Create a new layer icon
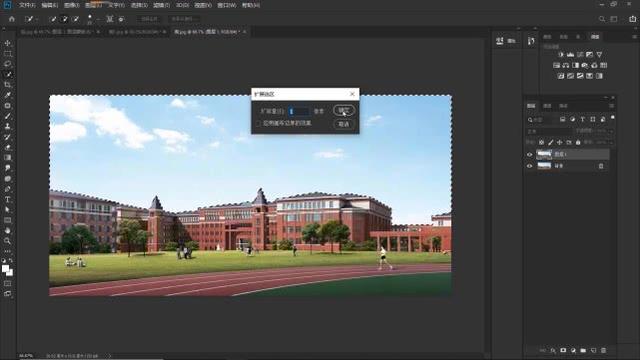 593,350
